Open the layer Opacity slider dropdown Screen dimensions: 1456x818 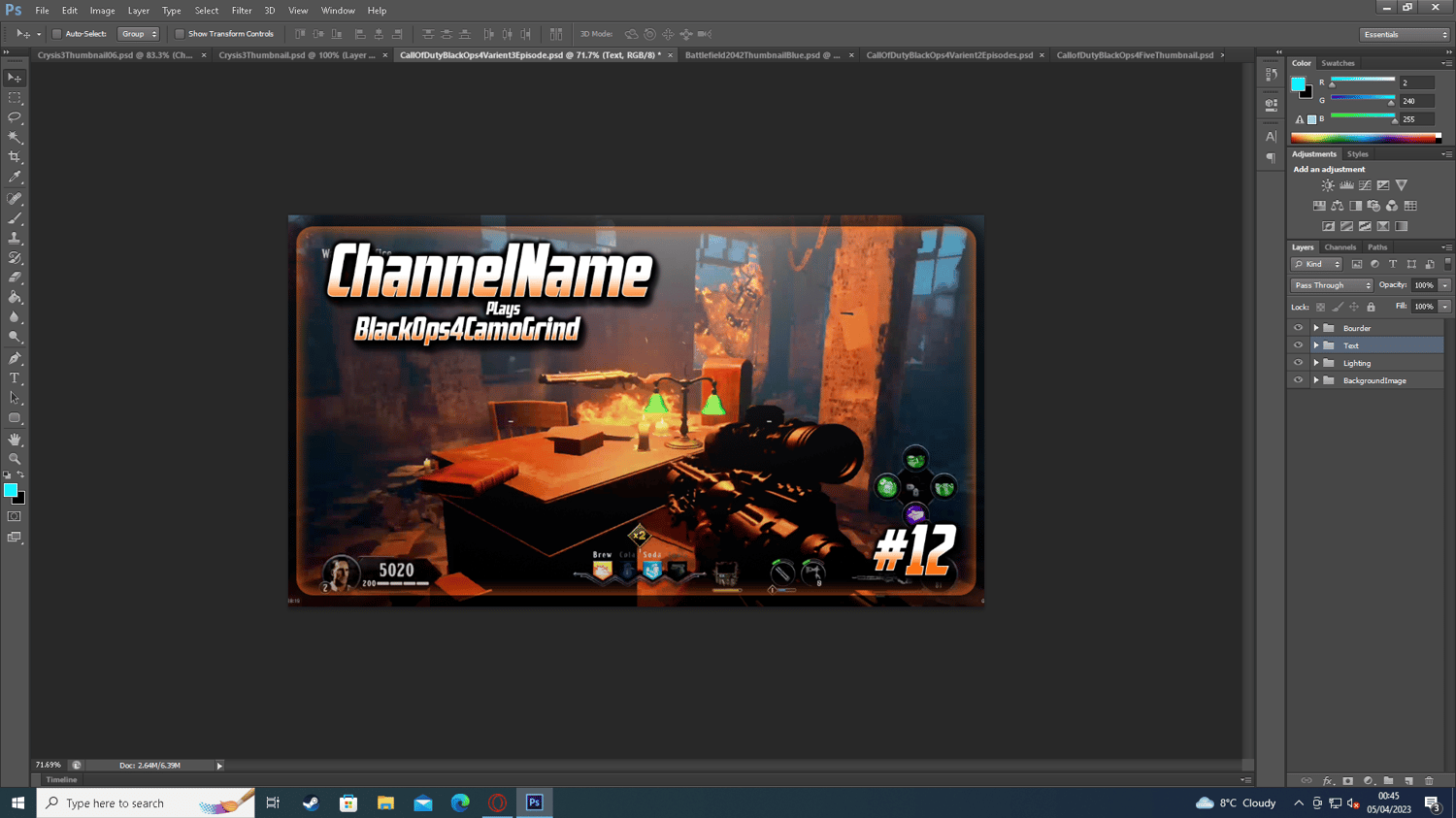(x=1444, y=285)
